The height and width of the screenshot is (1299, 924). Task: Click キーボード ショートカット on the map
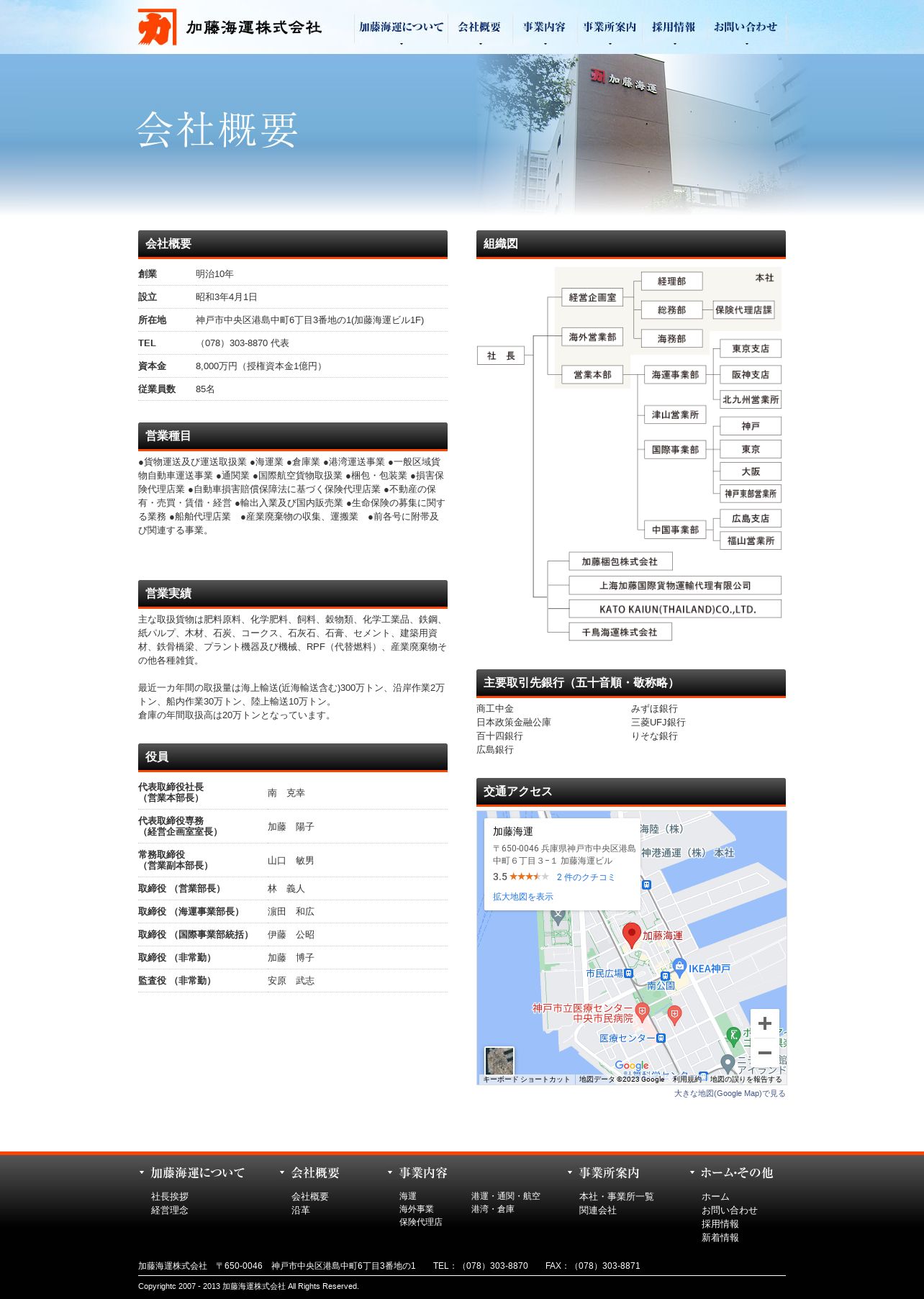point(526,1080)
